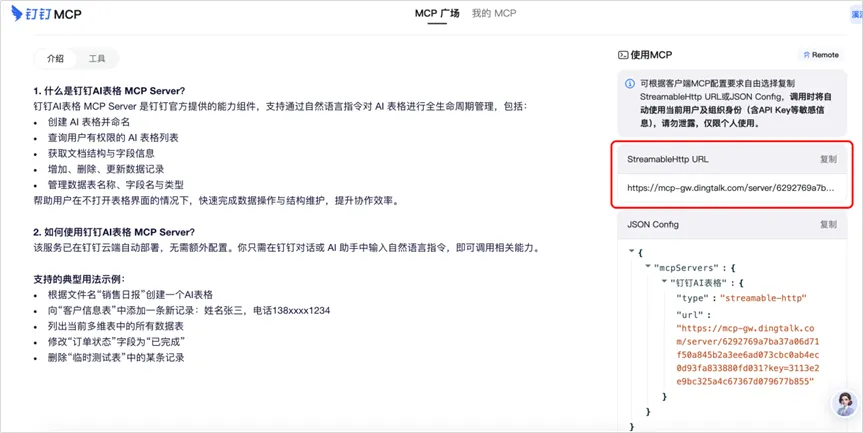This screenshot has width=863, height=433.
Task: Click bullet 查询用户有权限的 AI 表格列表
Action: pyautogui.click(x=113, y=138)
